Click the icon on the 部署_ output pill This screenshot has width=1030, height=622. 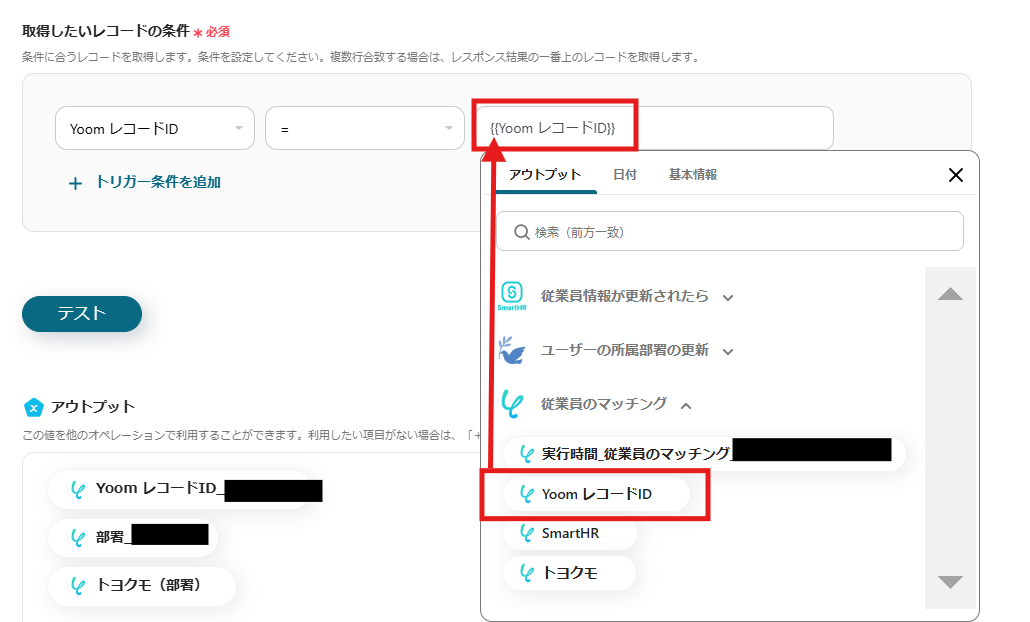76,537
